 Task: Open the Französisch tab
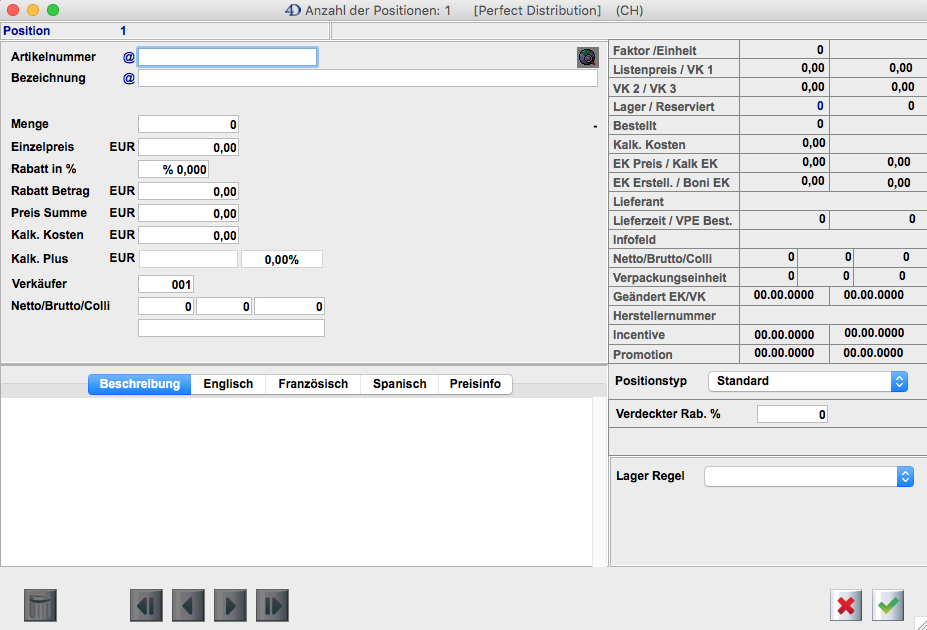coord(313,384)
